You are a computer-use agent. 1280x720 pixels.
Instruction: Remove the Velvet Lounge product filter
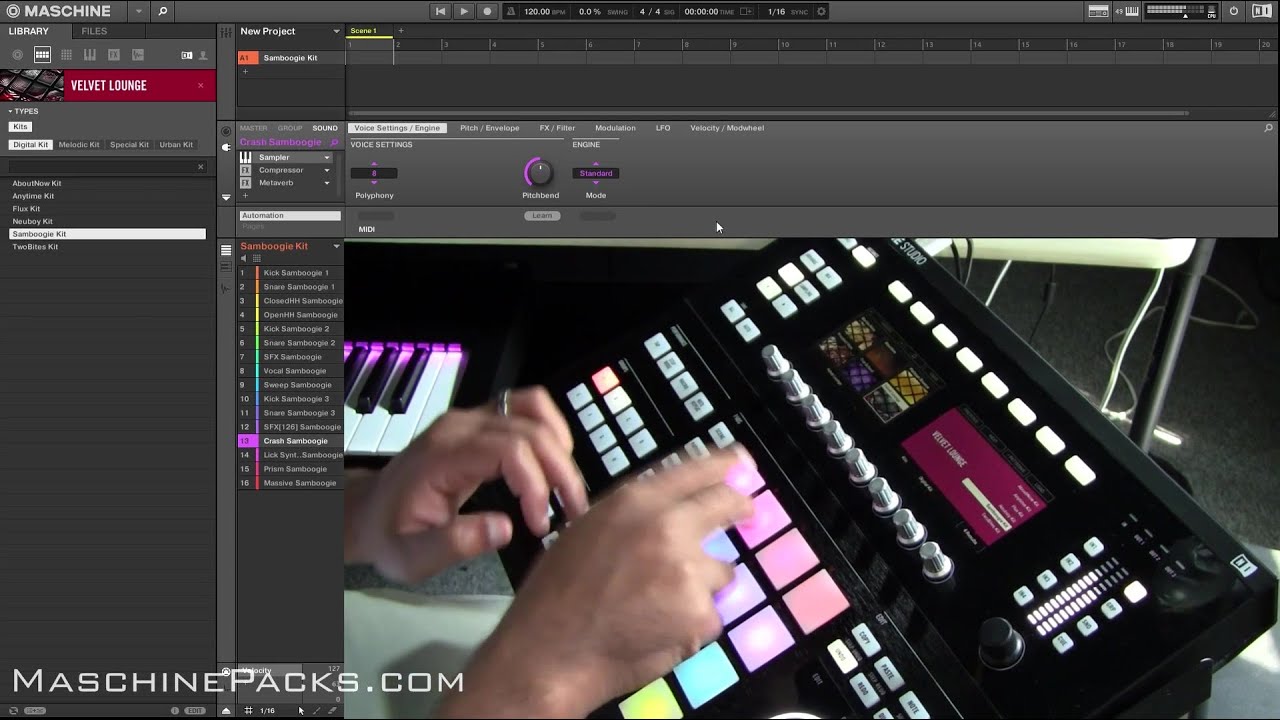(200, 85)
